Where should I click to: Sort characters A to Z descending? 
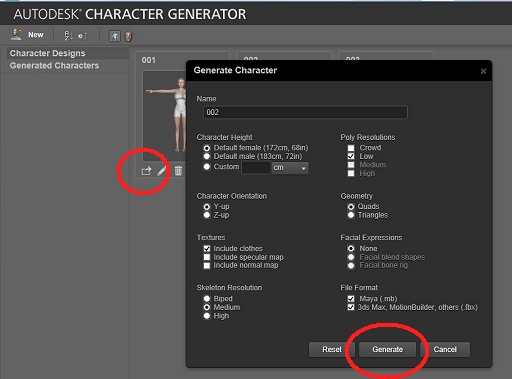pos(69,35)
